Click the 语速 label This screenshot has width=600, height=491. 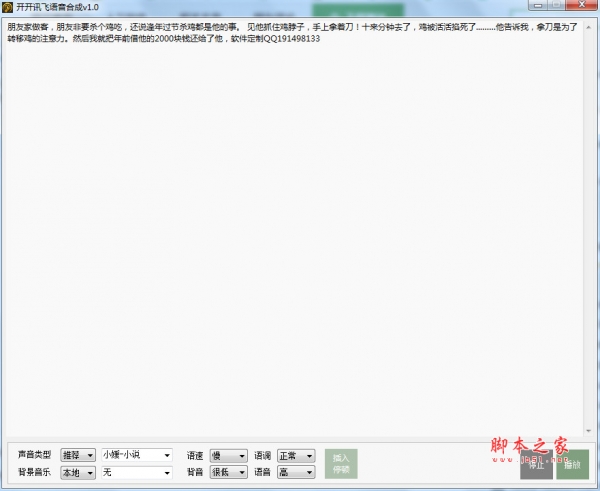(x=195, y=455)
